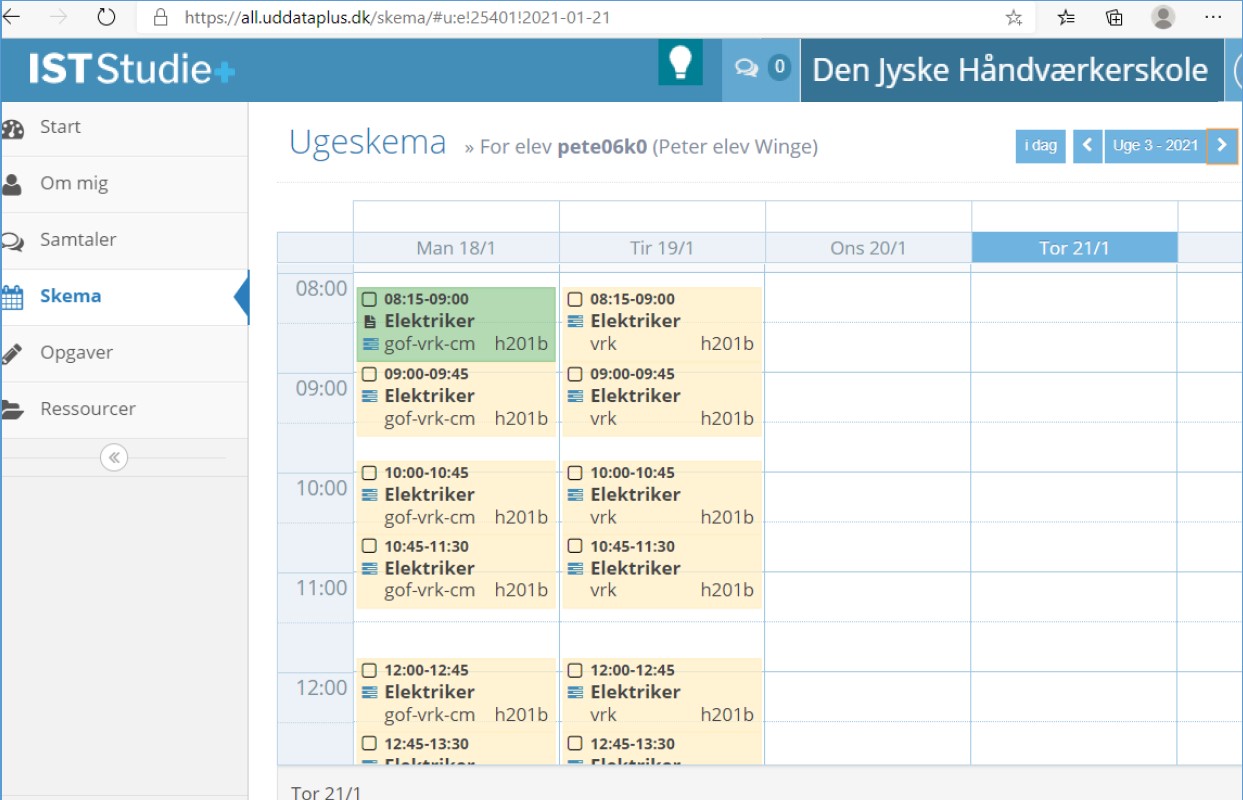Click the browser refresh icon

pos(106,17)
